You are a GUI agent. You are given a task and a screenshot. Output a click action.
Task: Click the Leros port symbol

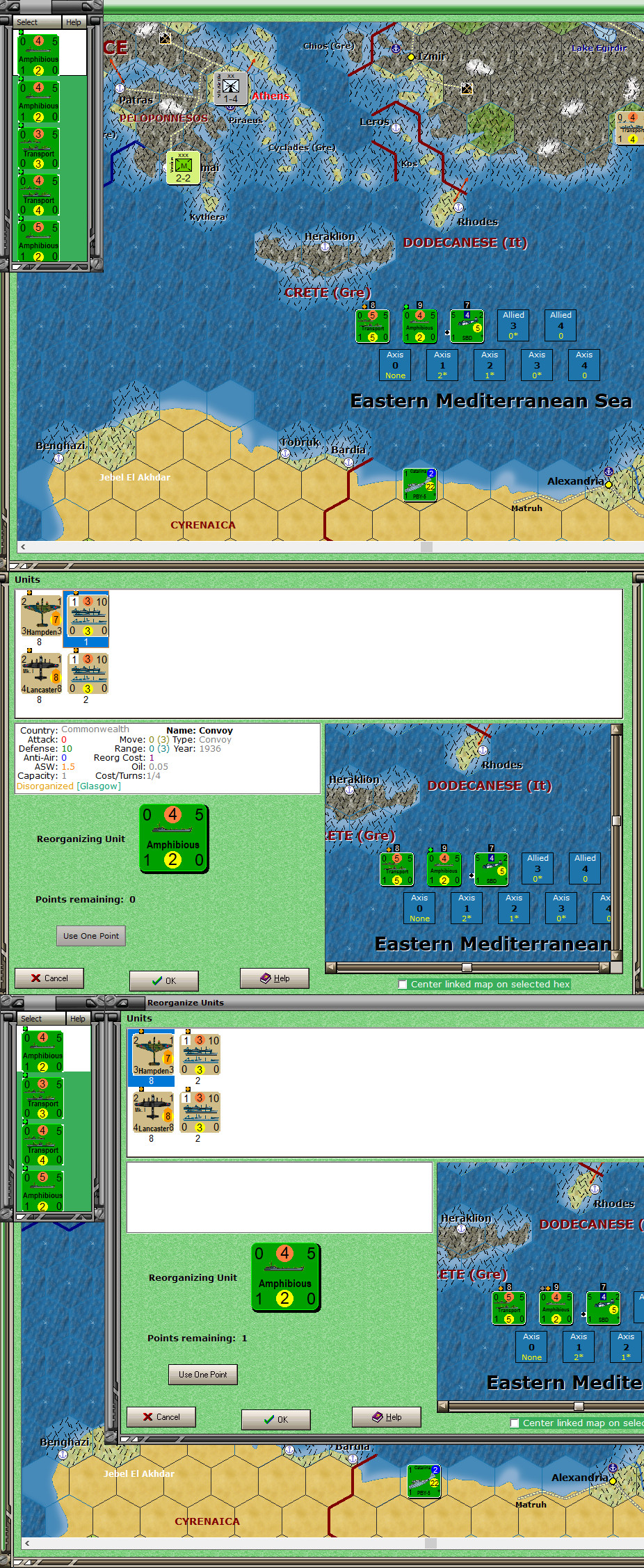coord(396,128)
